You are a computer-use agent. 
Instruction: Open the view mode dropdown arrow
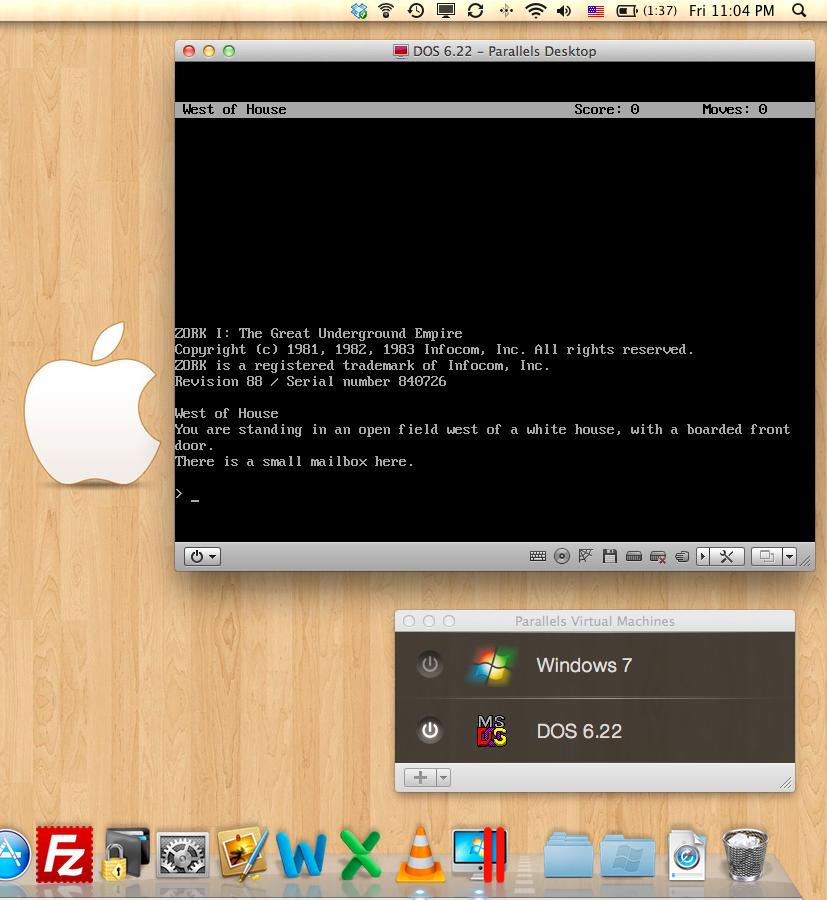[x=790, y=556]
